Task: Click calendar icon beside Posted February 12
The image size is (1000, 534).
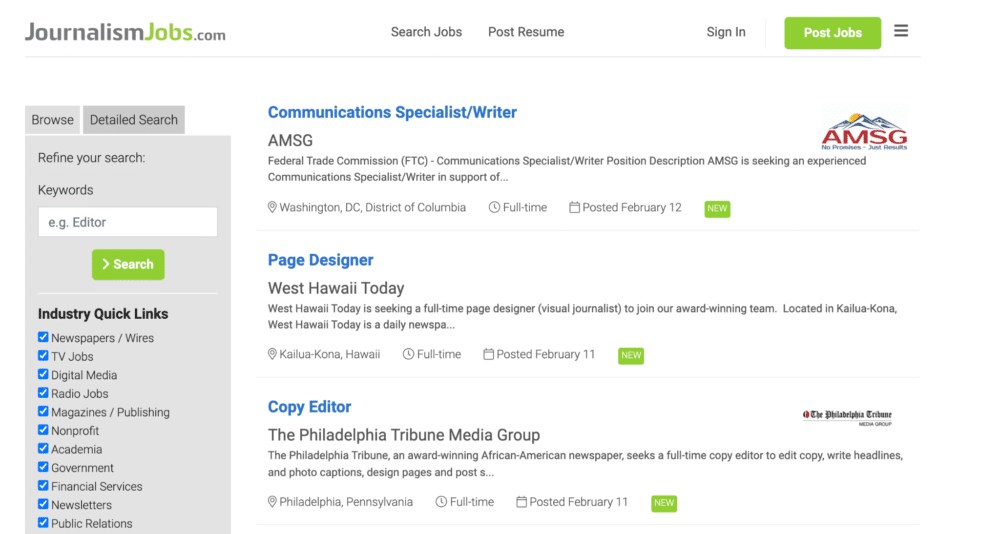Action: pyautogui.click(x=574, y=208)
